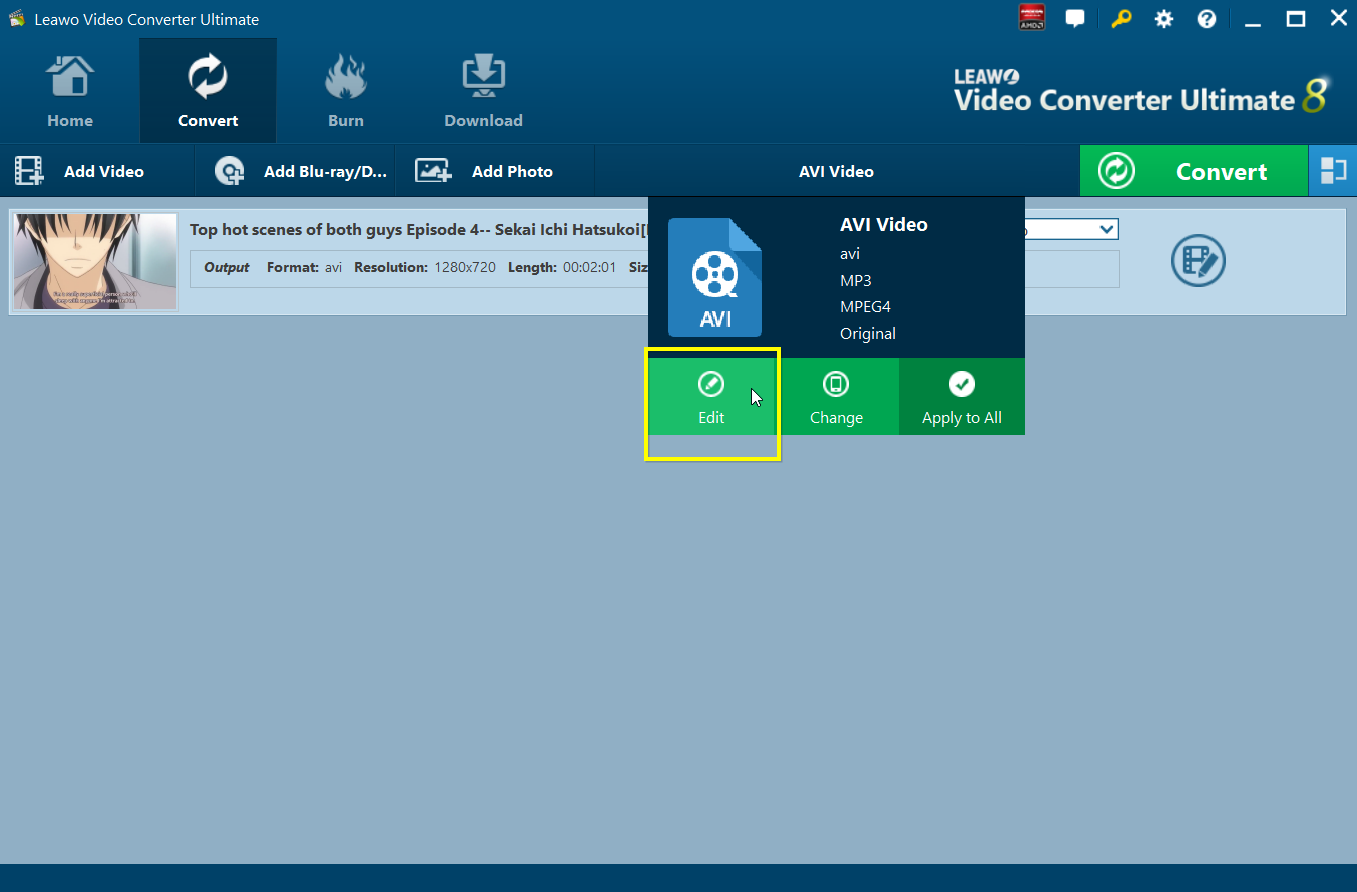Open settings gear icon
Viewport: 1357px width, 892px height.
(1164, 19)
